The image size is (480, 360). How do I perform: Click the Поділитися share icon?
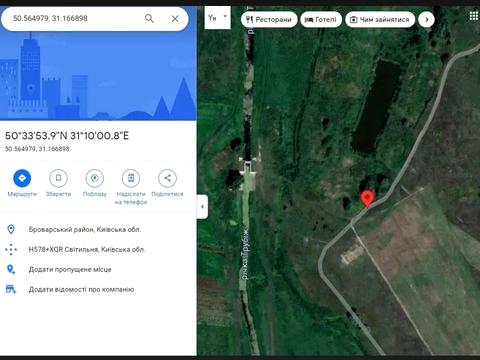pyautogui.click(x=167, y=178)
